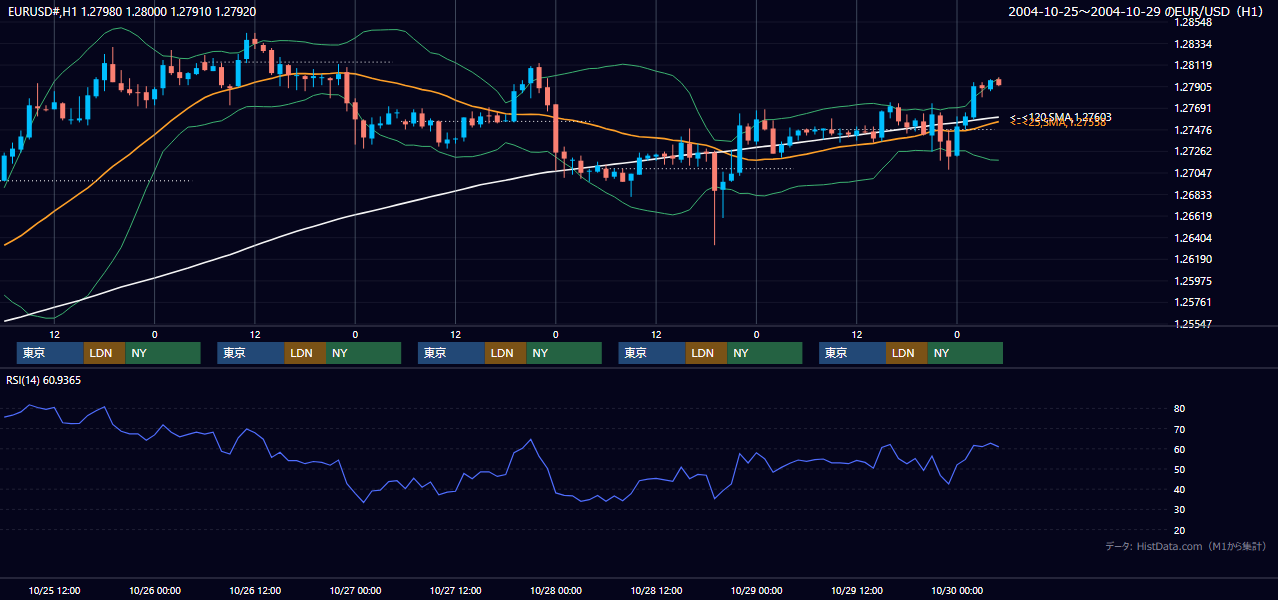Click the 東京 session block for 10/29

pos(853,353)
